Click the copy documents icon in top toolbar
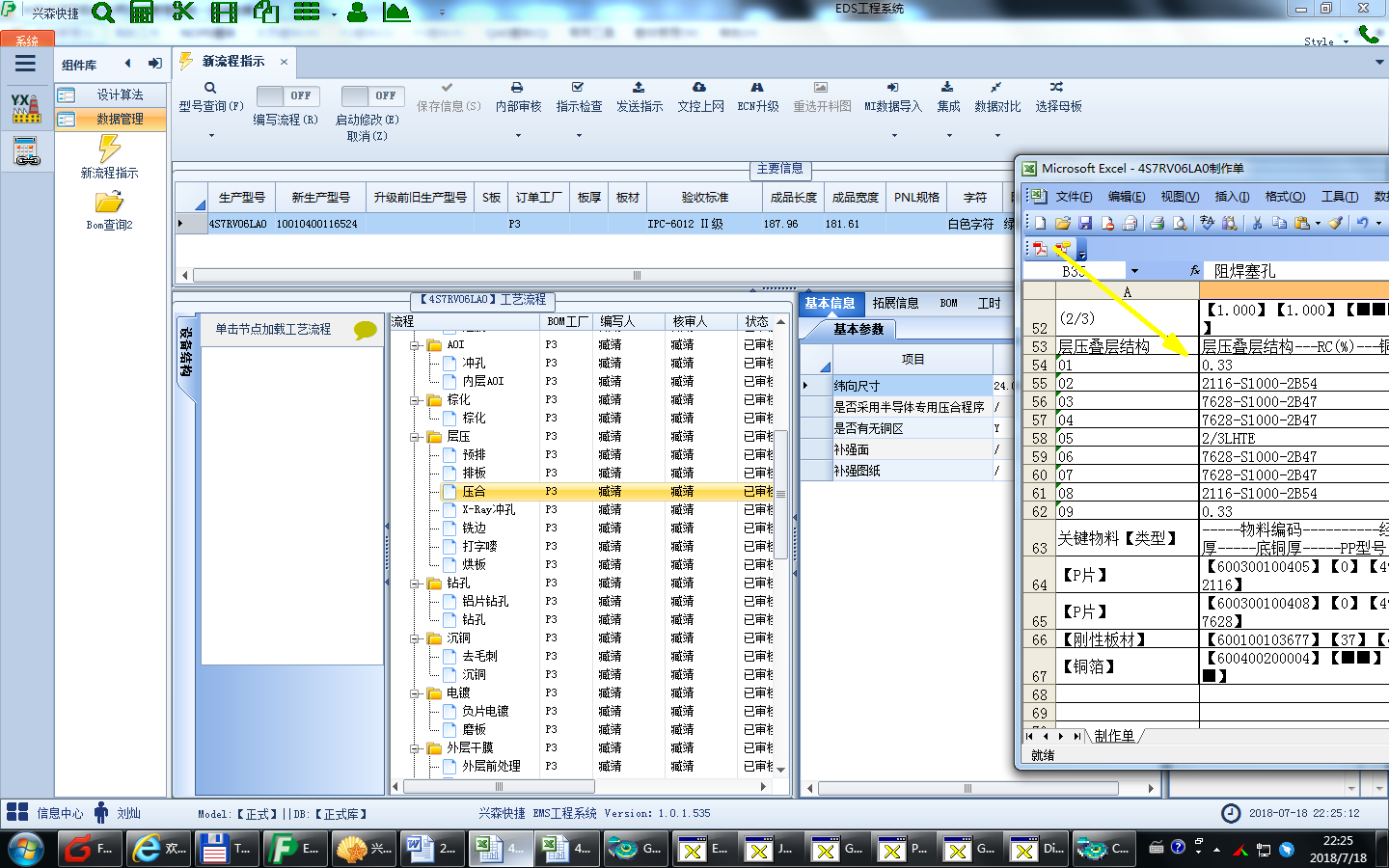1389x868 pixels. (x=265, y=12)
